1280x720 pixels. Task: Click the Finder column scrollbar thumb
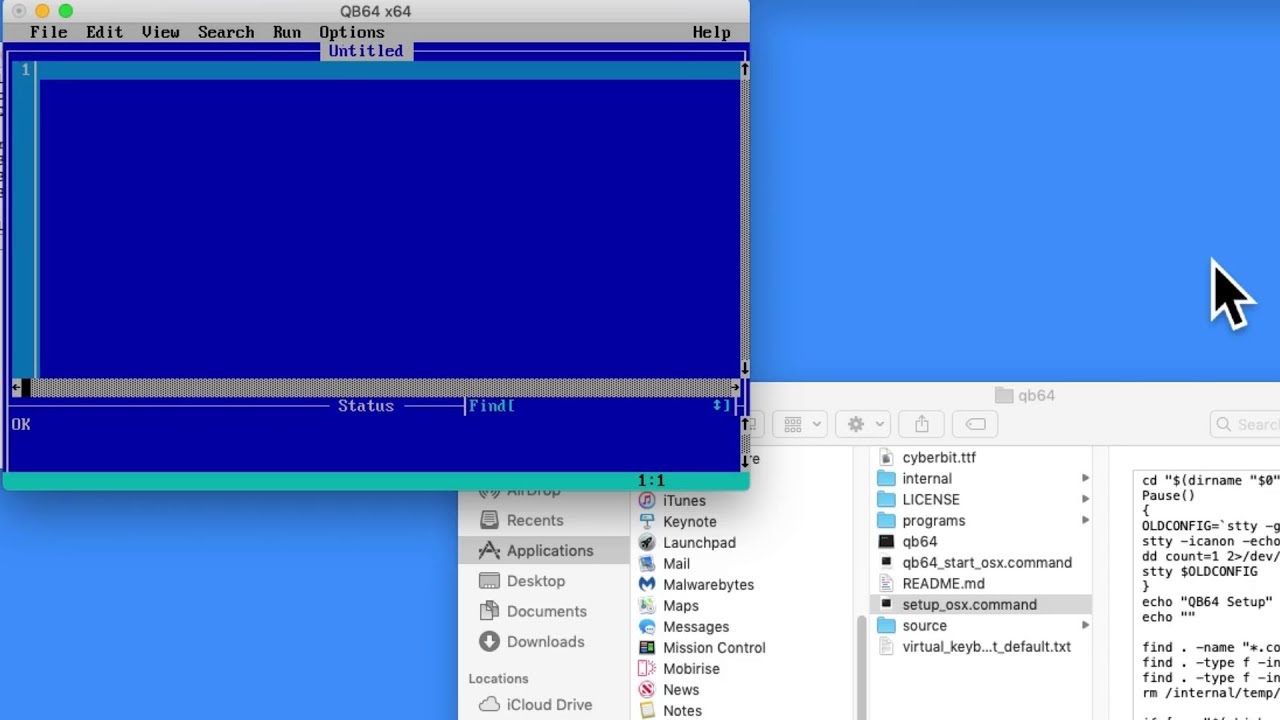pos(862,668)
